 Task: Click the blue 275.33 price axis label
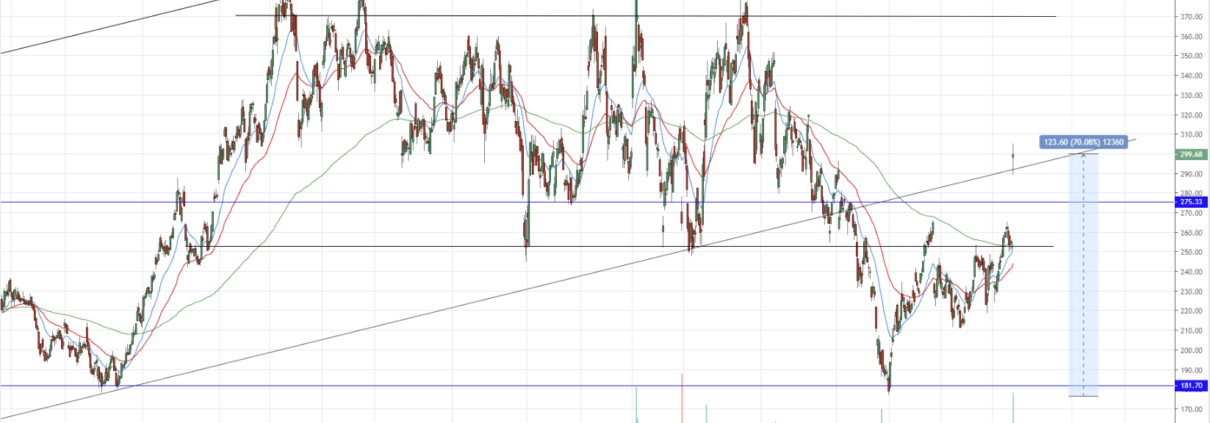1191,203
